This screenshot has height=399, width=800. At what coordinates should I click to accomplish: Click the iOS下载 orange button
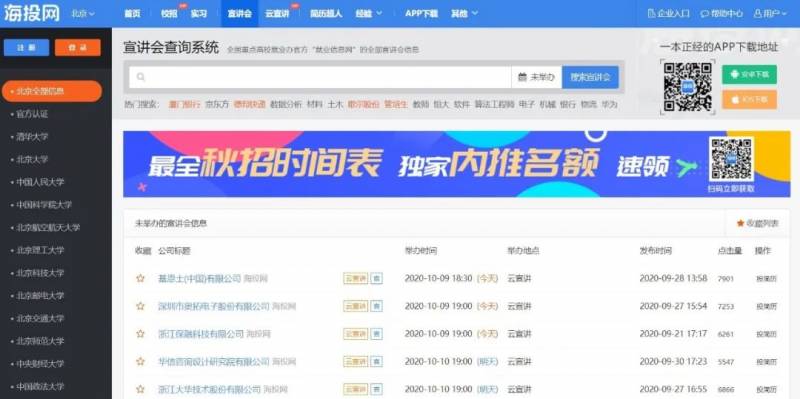pos(749,99)
